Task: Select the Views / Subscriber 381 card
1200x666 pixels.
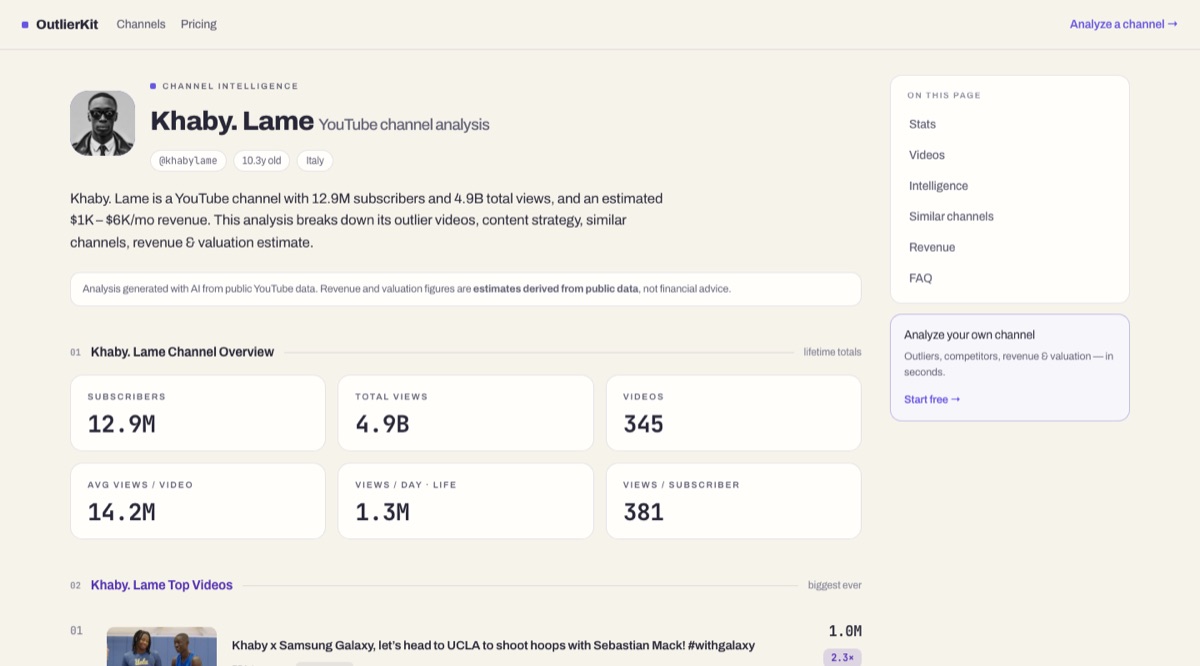Action: tap(734, 501)
